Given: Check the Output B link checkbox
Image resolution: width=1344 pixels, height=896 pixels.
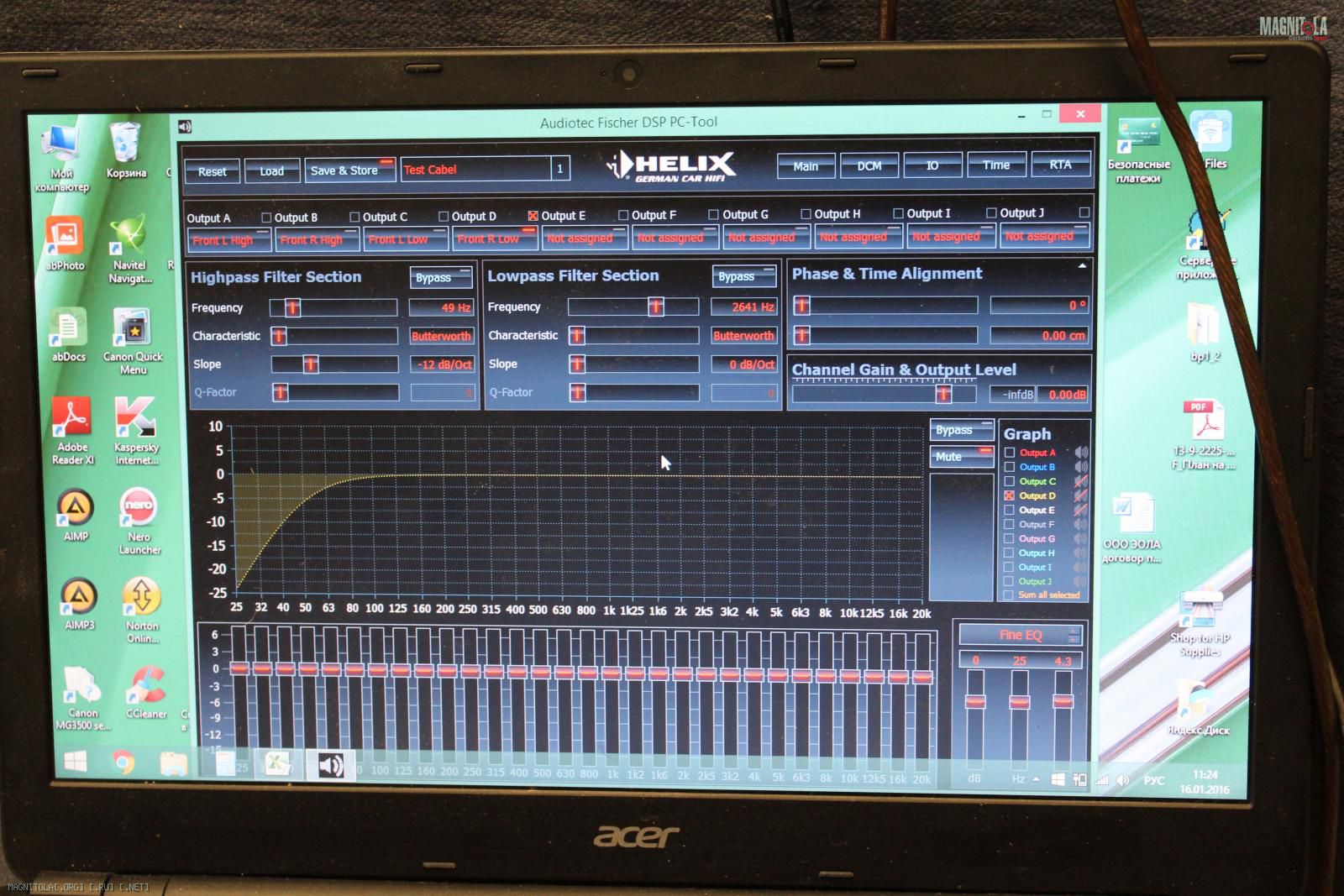Looking at the screenshot, I should tap(266, 217).
